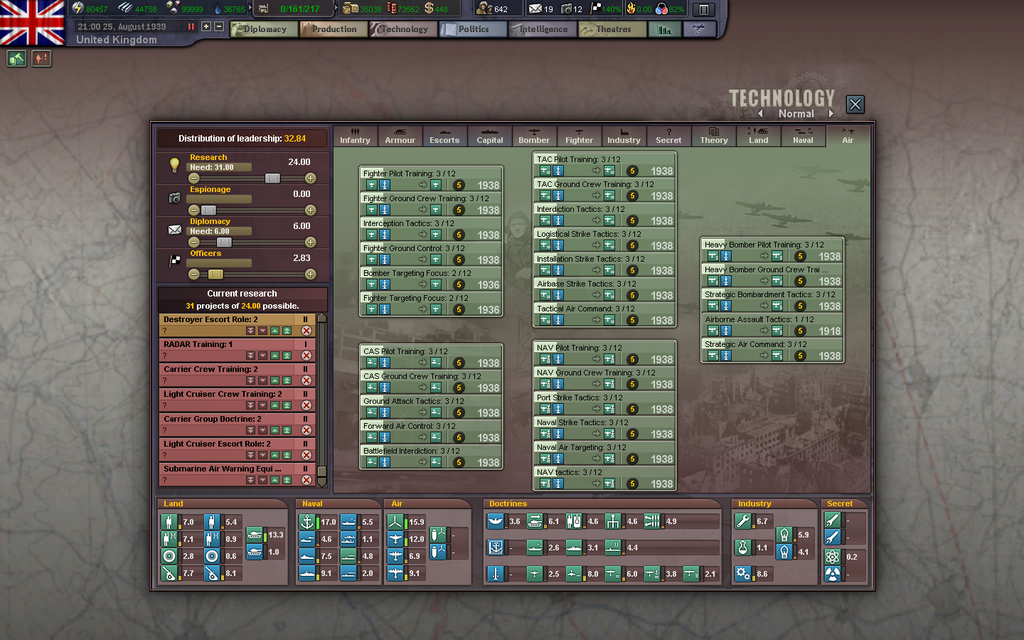Cancel Destroyer Escort Role research
This screenshot has width=1024, height=640.
pos(306,331)
